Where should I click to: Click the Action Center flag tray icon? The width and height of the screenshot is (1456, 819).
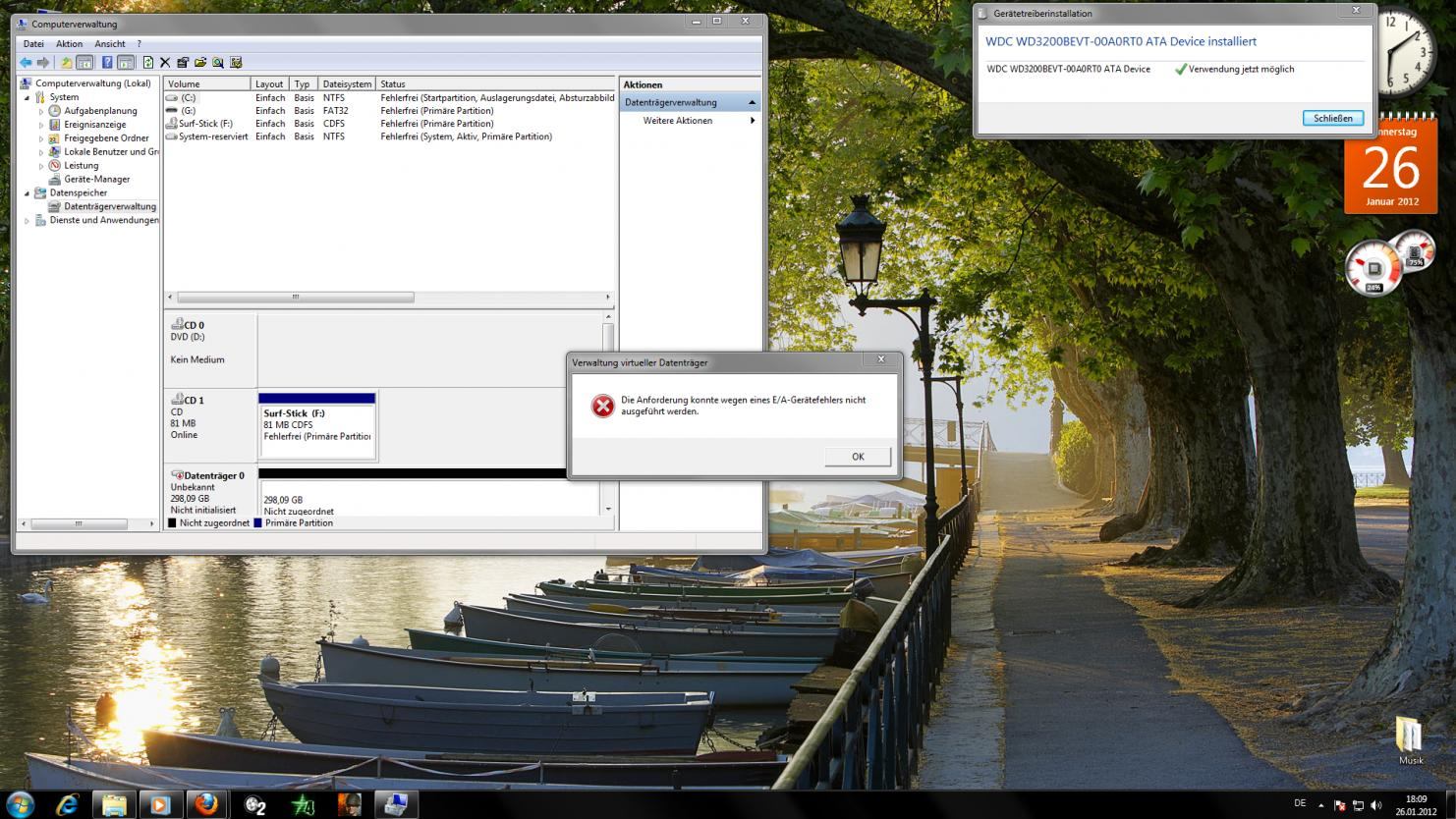coord(1339,805)
